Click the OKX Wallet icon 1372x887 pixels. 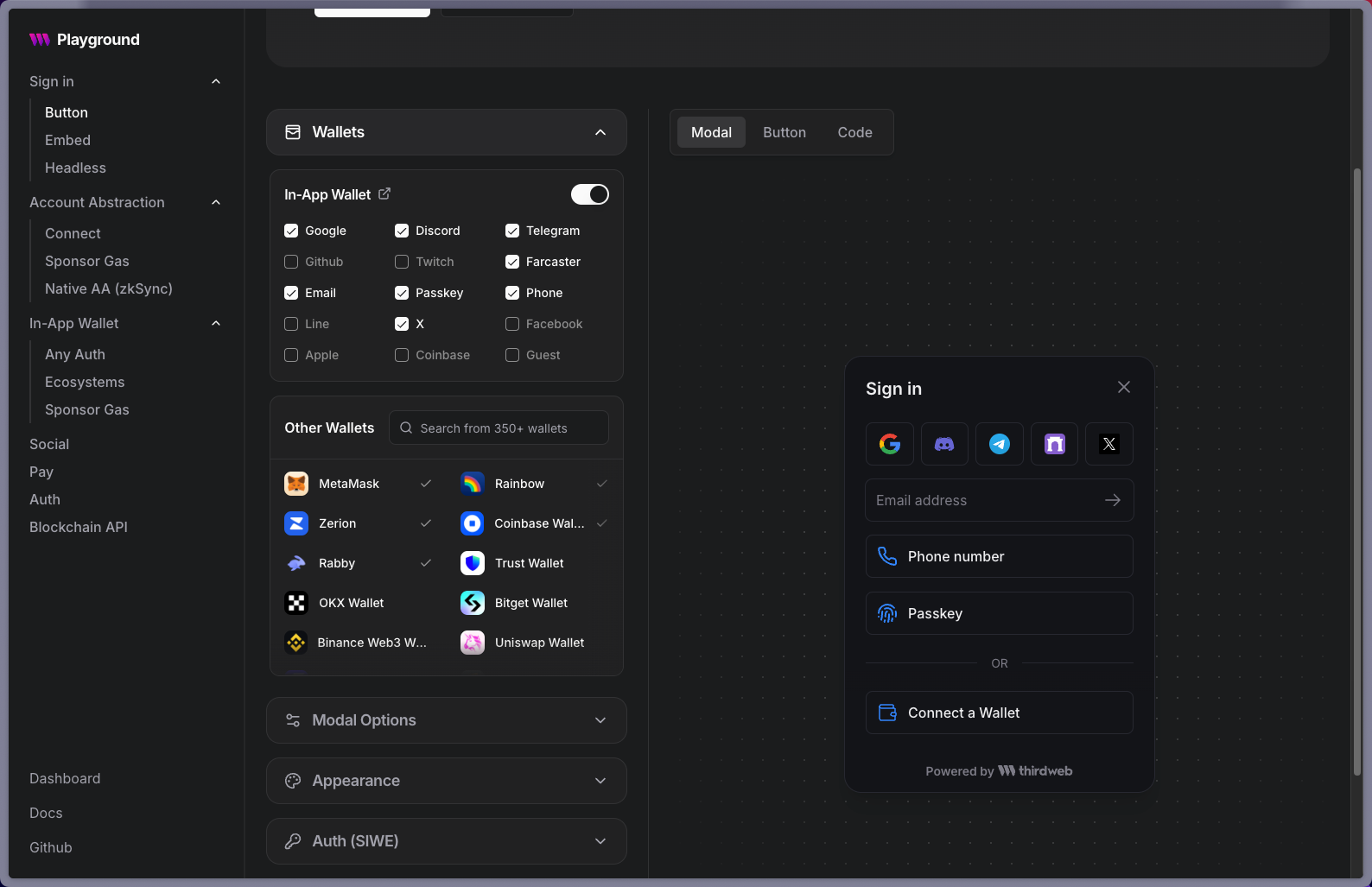[296, 603]
